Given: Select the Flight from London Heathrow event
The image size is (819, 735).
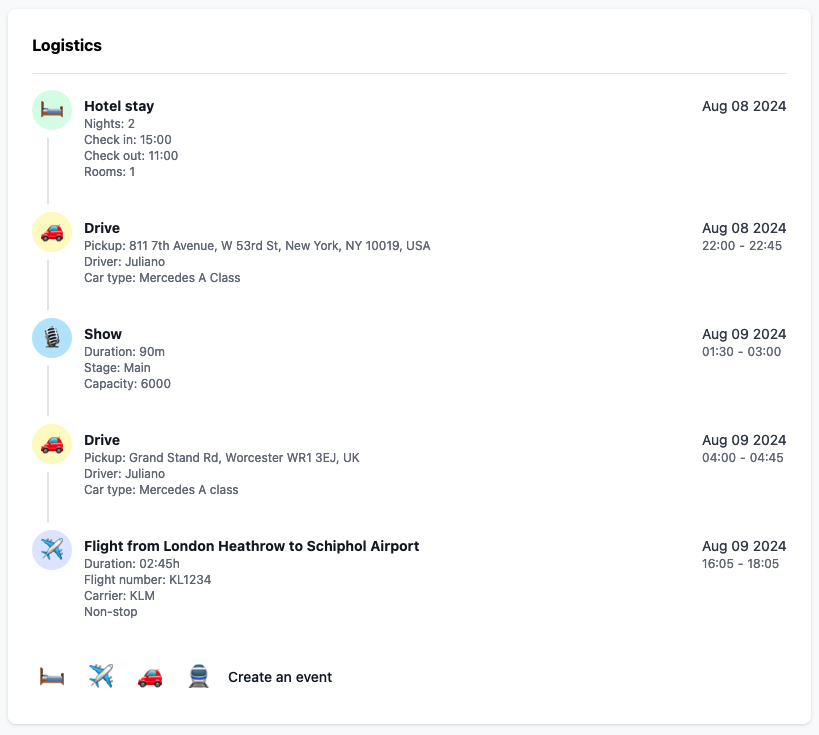Looking at the screenshot, I should point(252,546).
